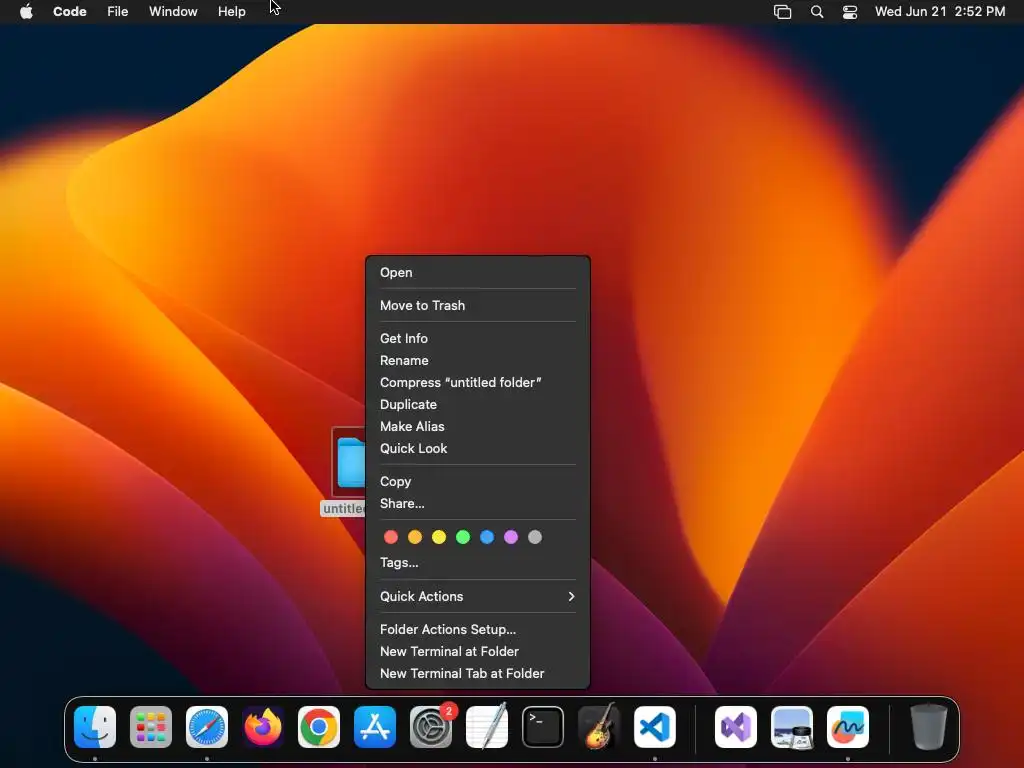Select New Terminal Tab at Folder
Viewport: 1024px width, 768px height.
(x=477, y=673)
